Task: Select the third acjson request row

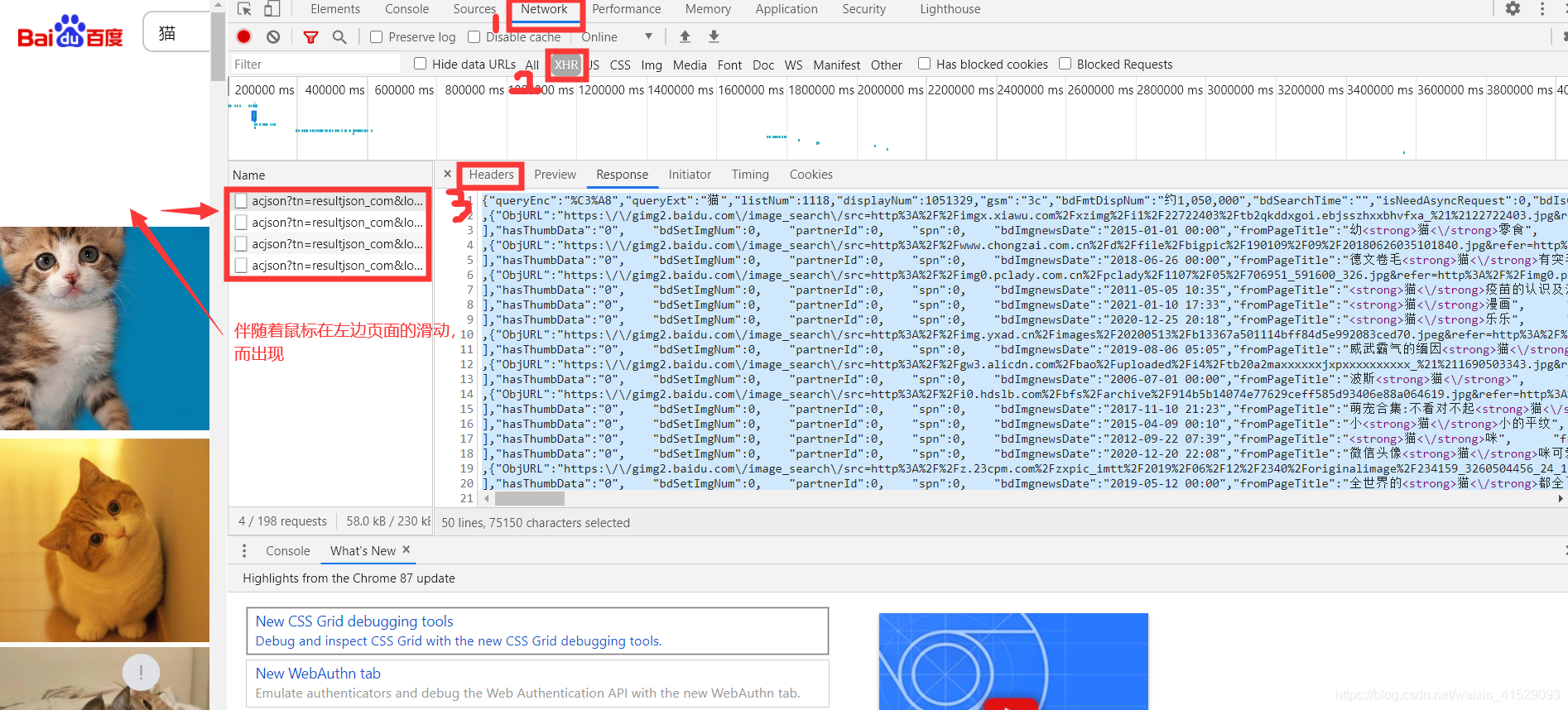Action: click(329, 243)
